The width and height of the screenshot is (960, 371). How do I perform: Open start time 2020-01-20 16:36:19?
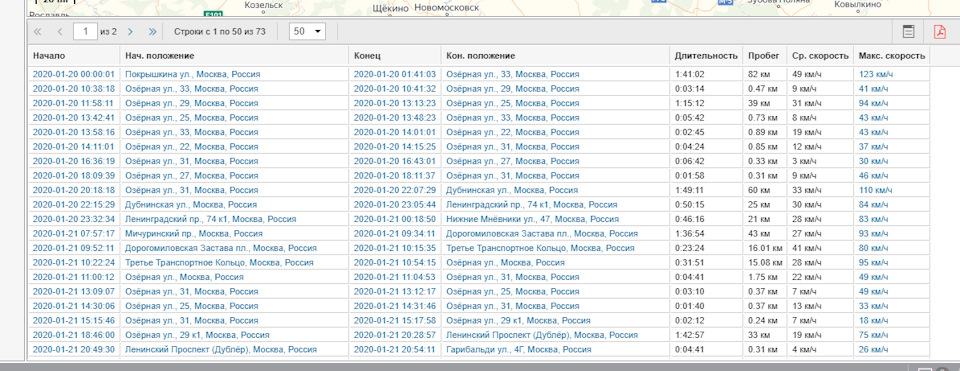pos(73,161)
